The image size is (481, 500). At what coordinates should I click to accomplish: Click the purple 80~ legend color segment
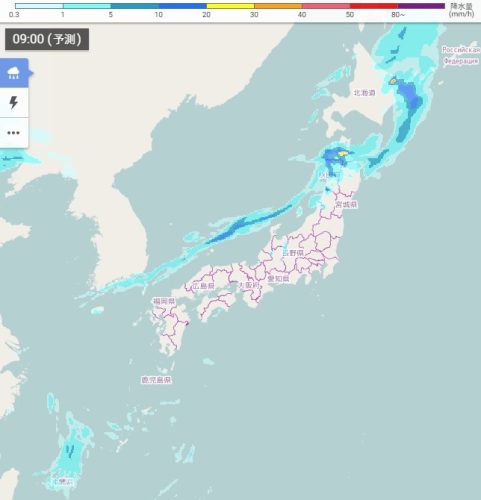coord(421,6)
